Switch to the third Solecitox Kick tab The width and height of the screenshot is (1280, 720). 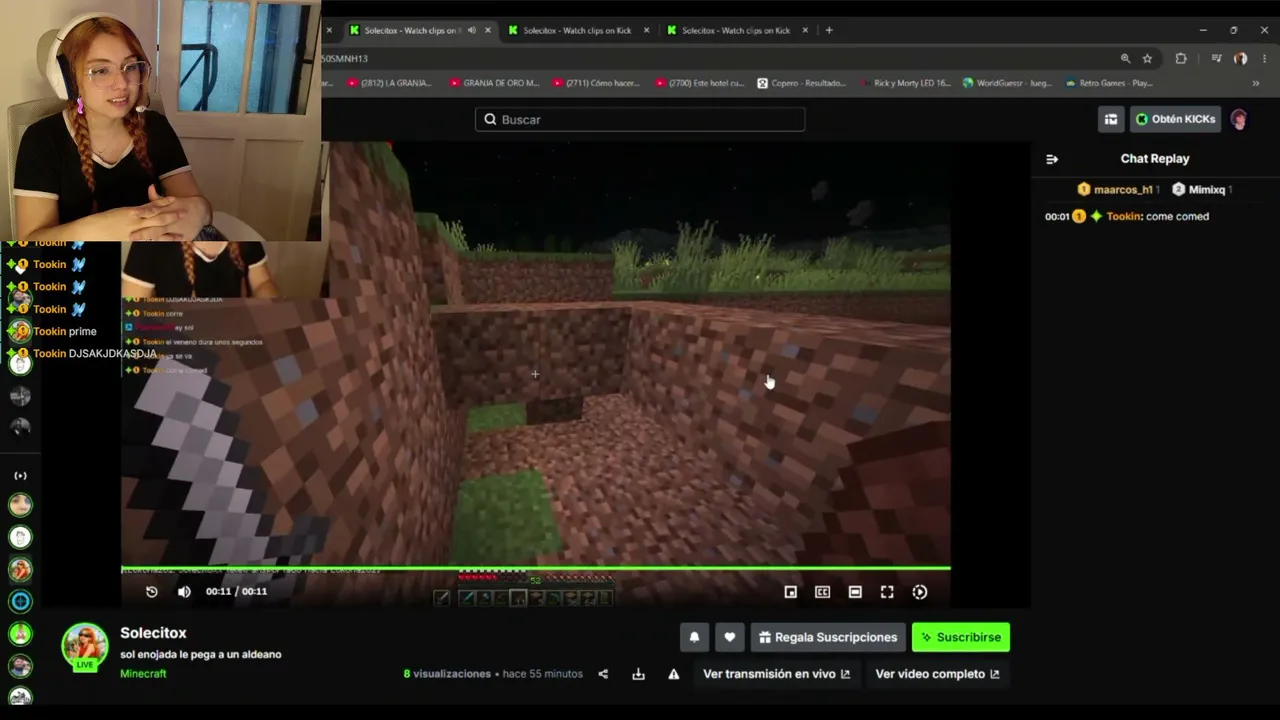736,30
